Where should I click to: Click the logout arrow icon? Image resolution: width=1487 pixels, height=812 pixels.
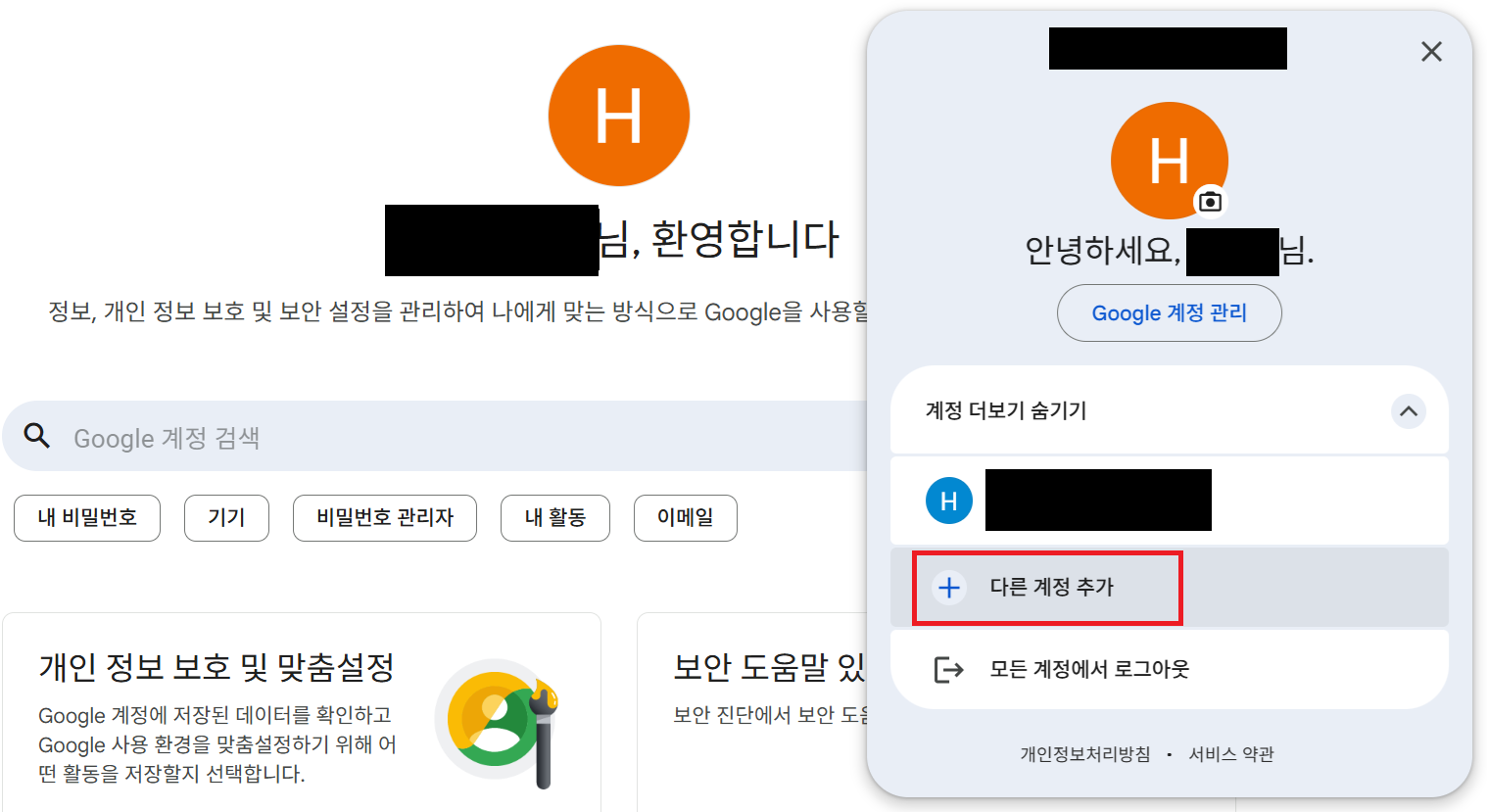pos(948,670)
